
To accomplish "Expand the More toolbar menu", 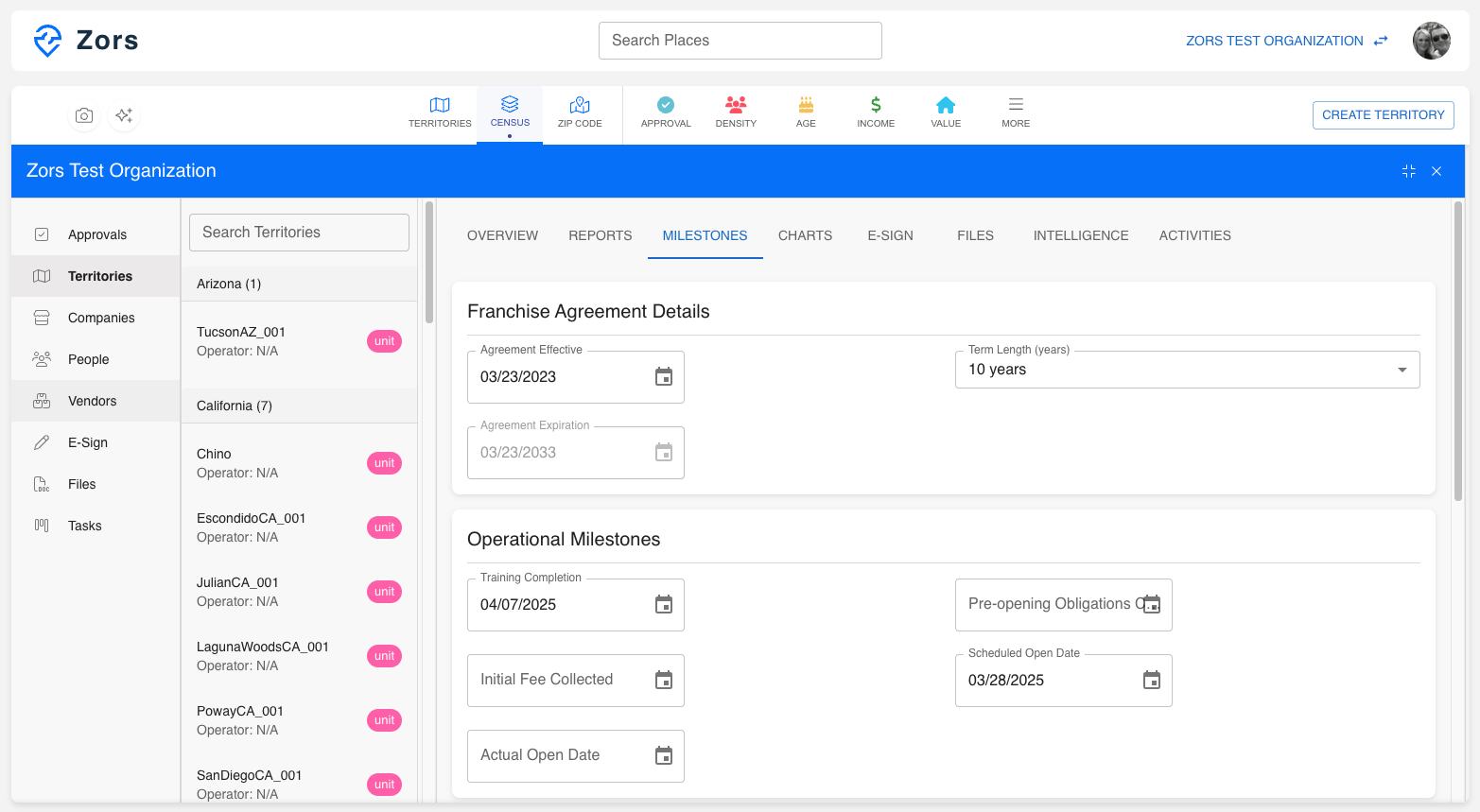I will click(1015, 112).
